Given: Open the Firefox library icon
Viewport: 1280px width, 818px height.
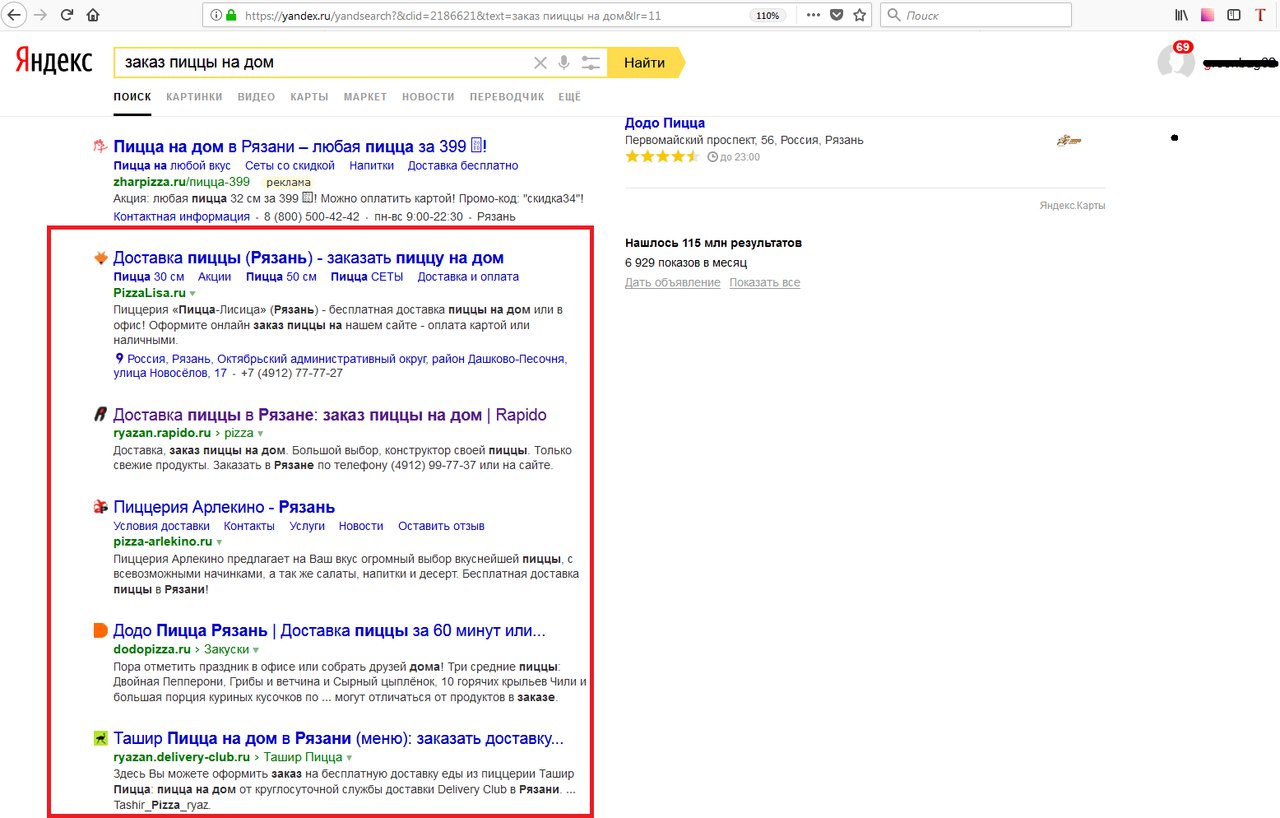Looking at the screenshot, I should pos(1182,15).
